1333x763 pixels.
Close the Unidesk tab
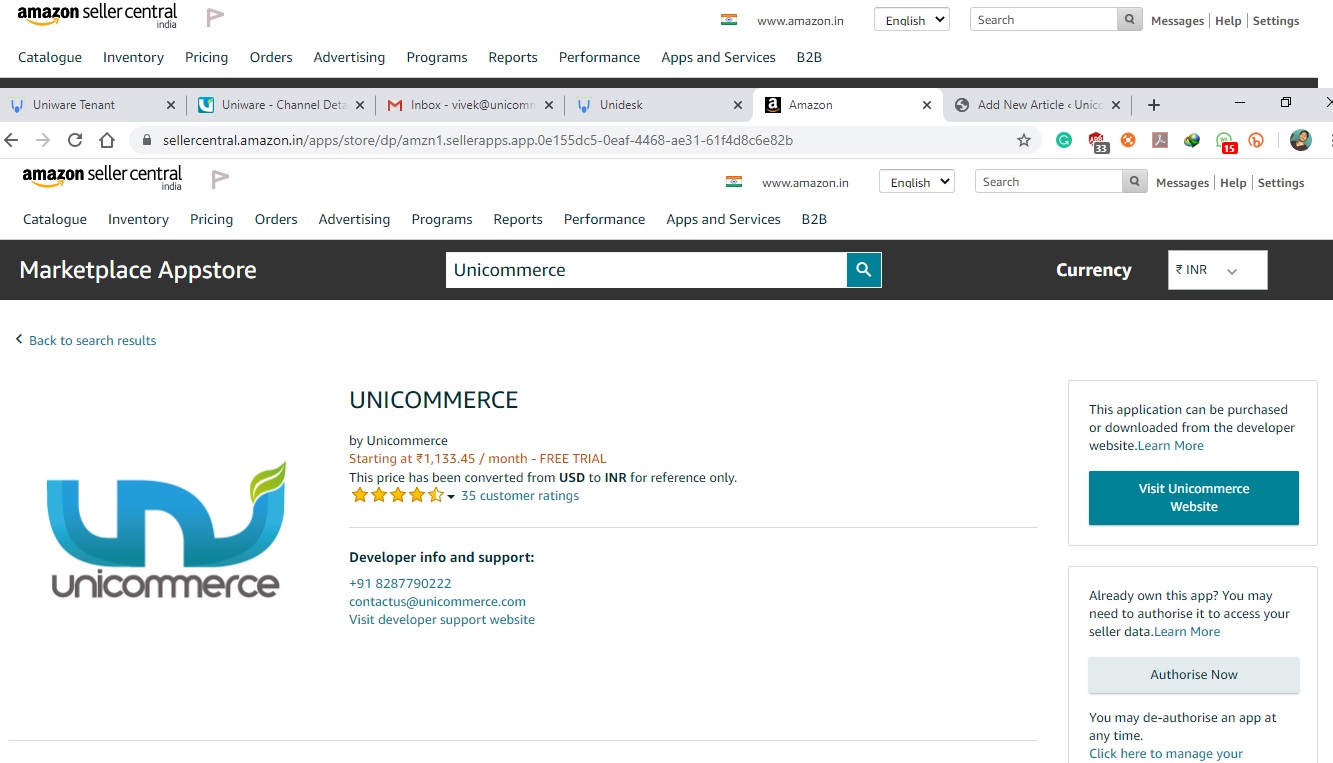[738, 105]
